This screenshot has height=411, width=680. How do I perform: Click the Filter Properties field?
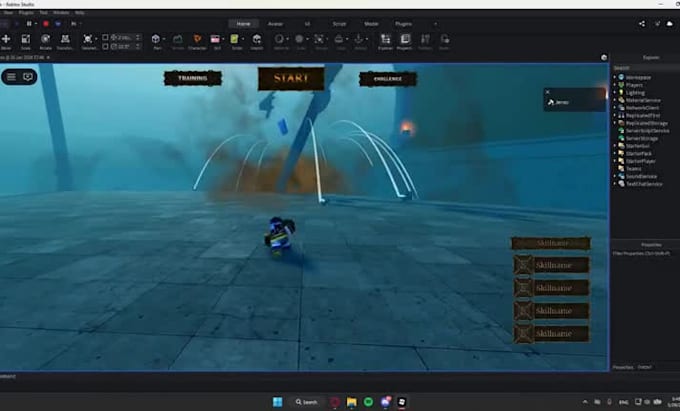pos(646,253)
